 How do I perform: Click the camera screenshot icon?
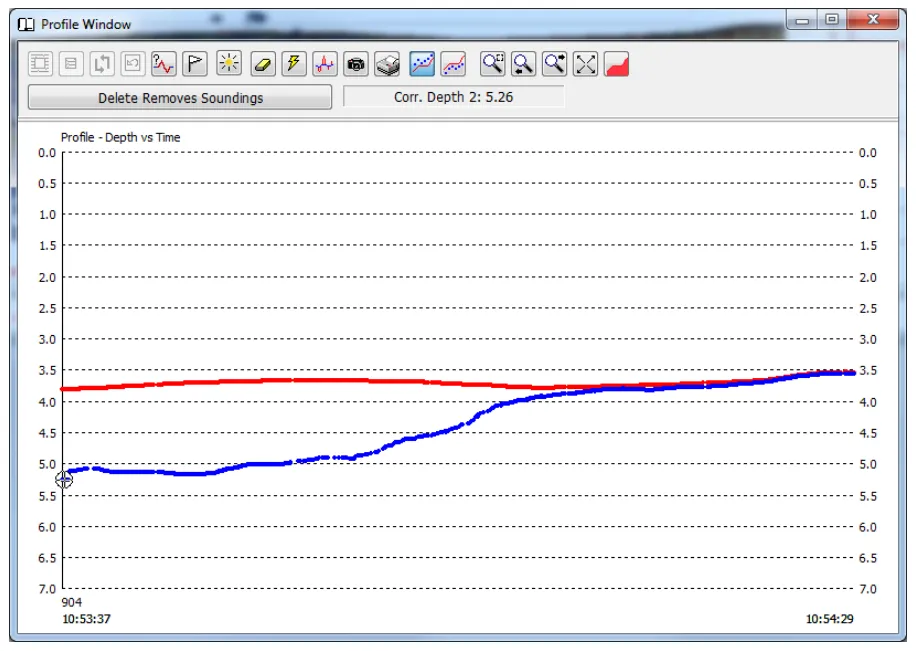[356, 64]
